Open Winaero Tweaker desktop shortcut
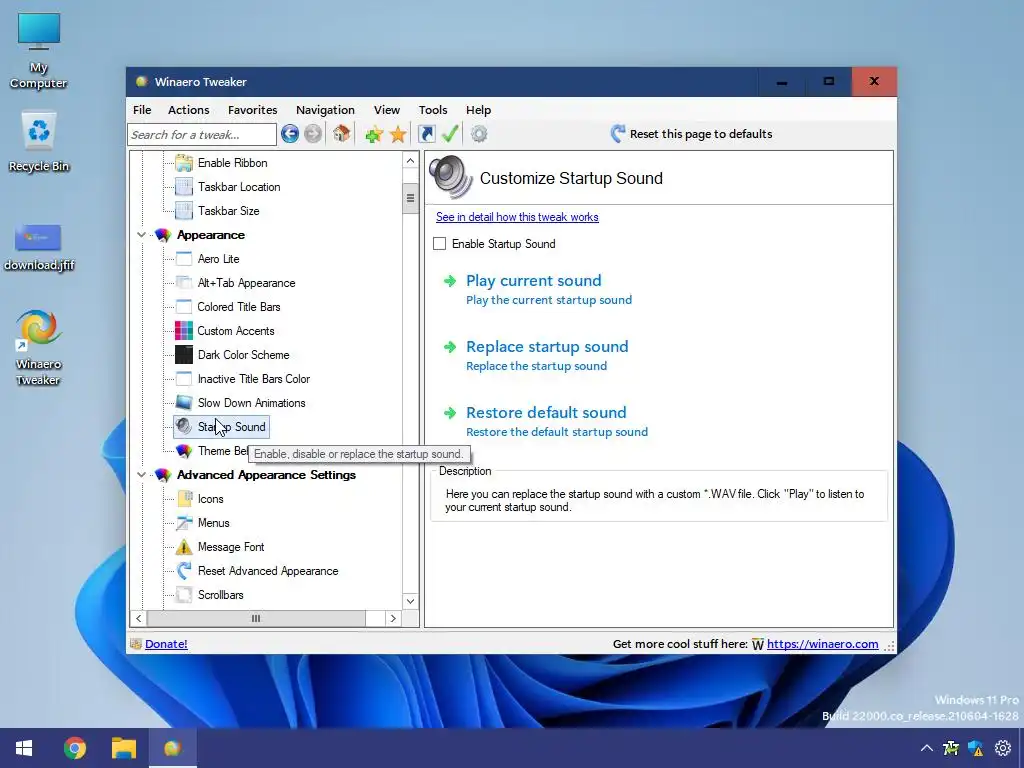This screenshot has width=1024, height=768. click(39, 346)
